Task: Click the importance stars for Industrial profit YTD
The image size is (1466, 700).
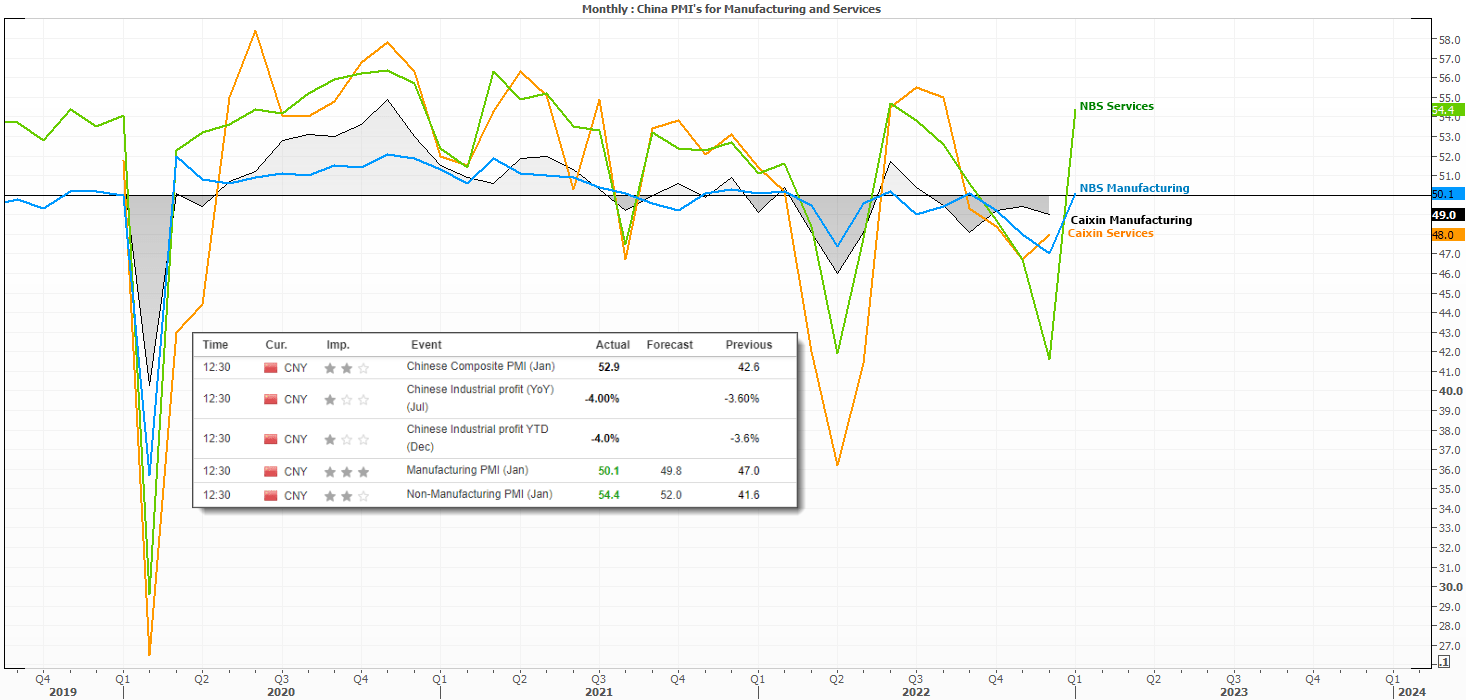Action: [x=346, y=439]
